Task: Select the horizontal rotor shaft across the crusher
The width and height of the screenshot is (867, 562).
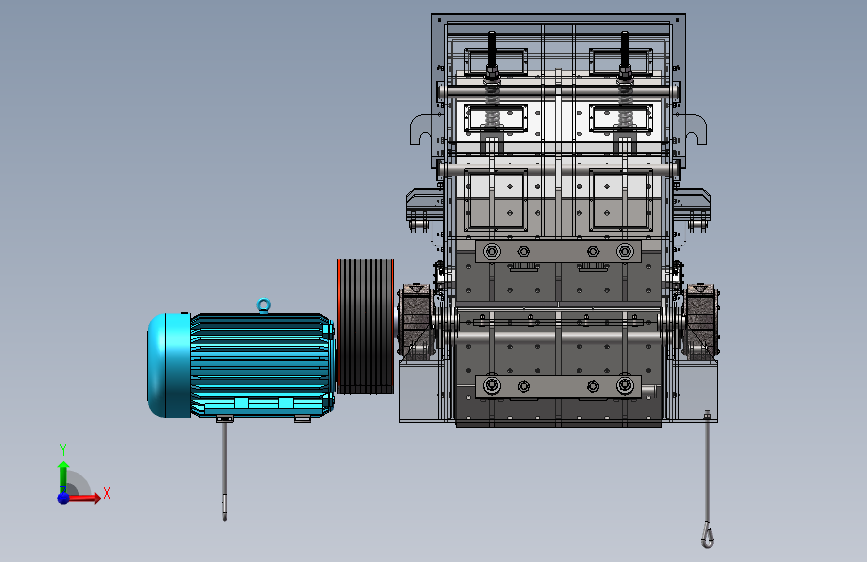Action: pos(558,337)
